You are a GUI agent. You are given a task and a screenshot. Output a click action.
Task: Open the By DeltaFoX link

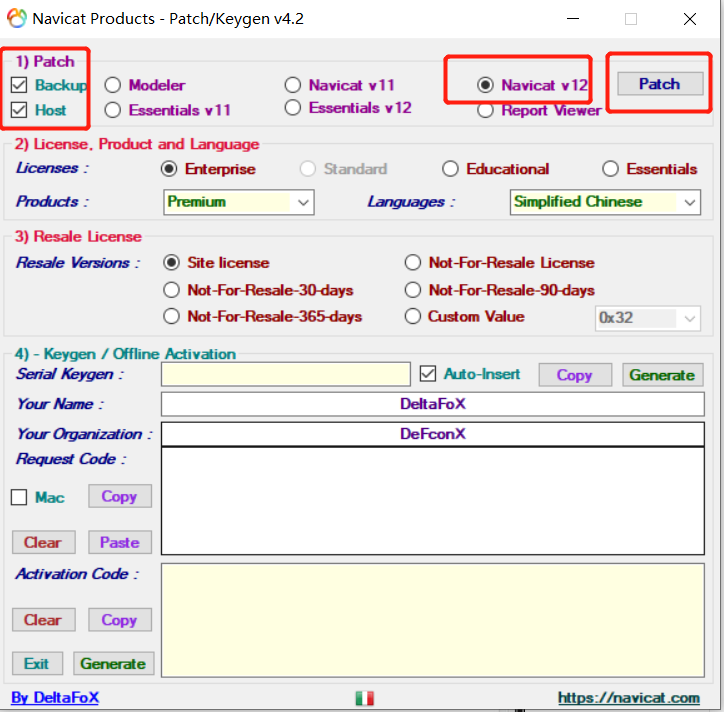(55, 697)
